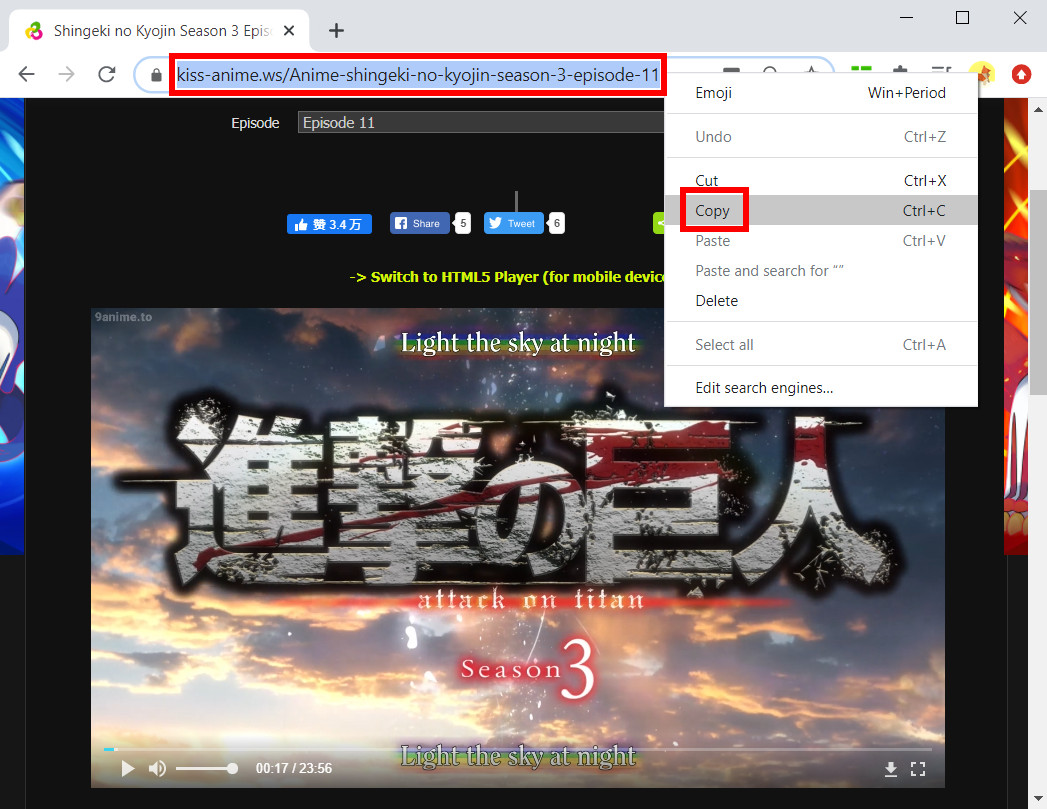Open the profile avatar icon
The width and height of the screenshot is (1047, 809).
click(983, 72)
